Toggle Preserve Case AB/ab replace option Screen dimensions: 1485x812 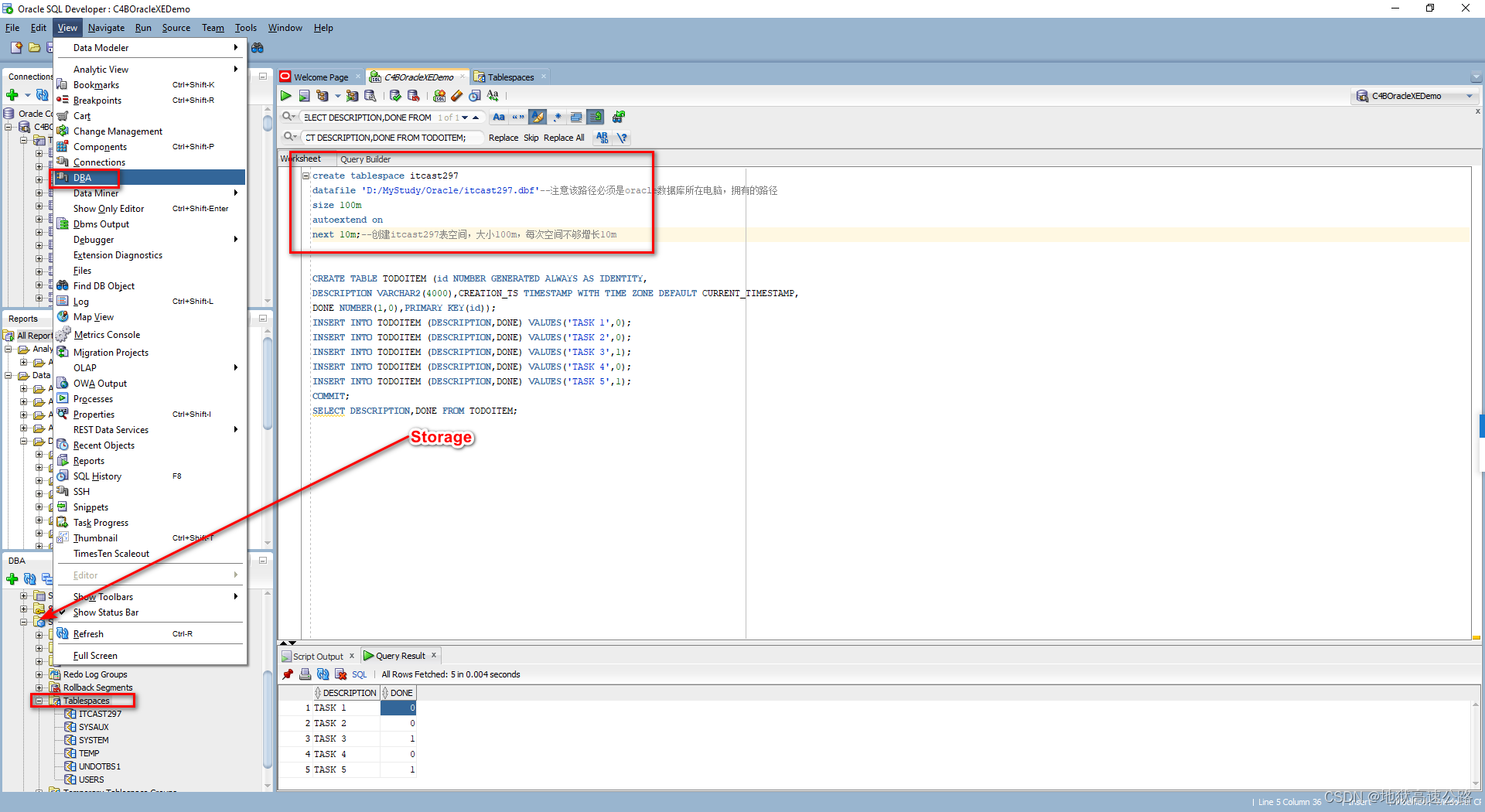click(603, 138)
